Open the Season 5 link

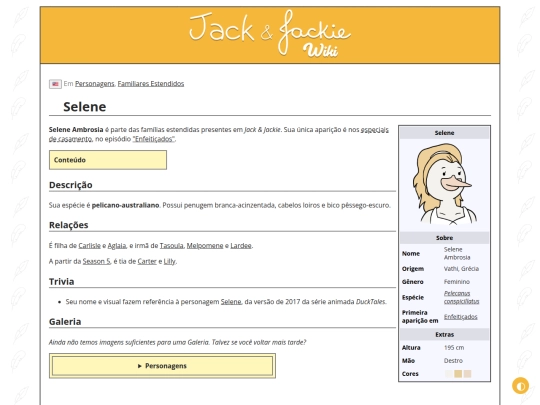[x=96, y=261]
